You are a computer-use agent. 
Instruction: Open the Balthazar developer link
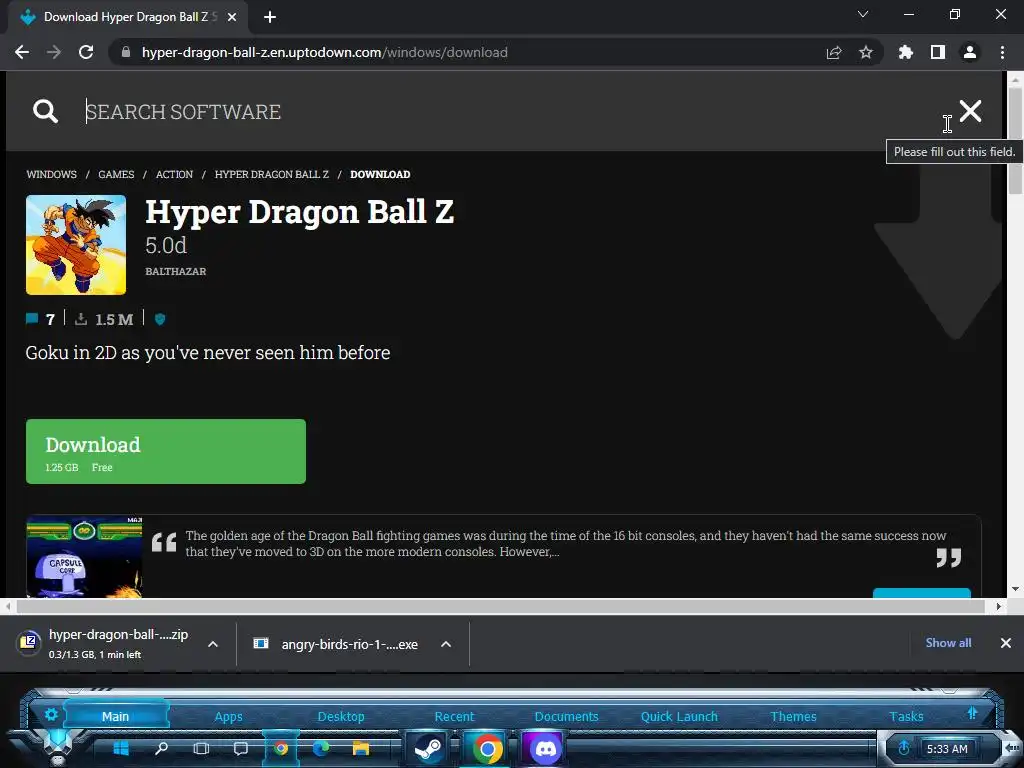point(176,271)
